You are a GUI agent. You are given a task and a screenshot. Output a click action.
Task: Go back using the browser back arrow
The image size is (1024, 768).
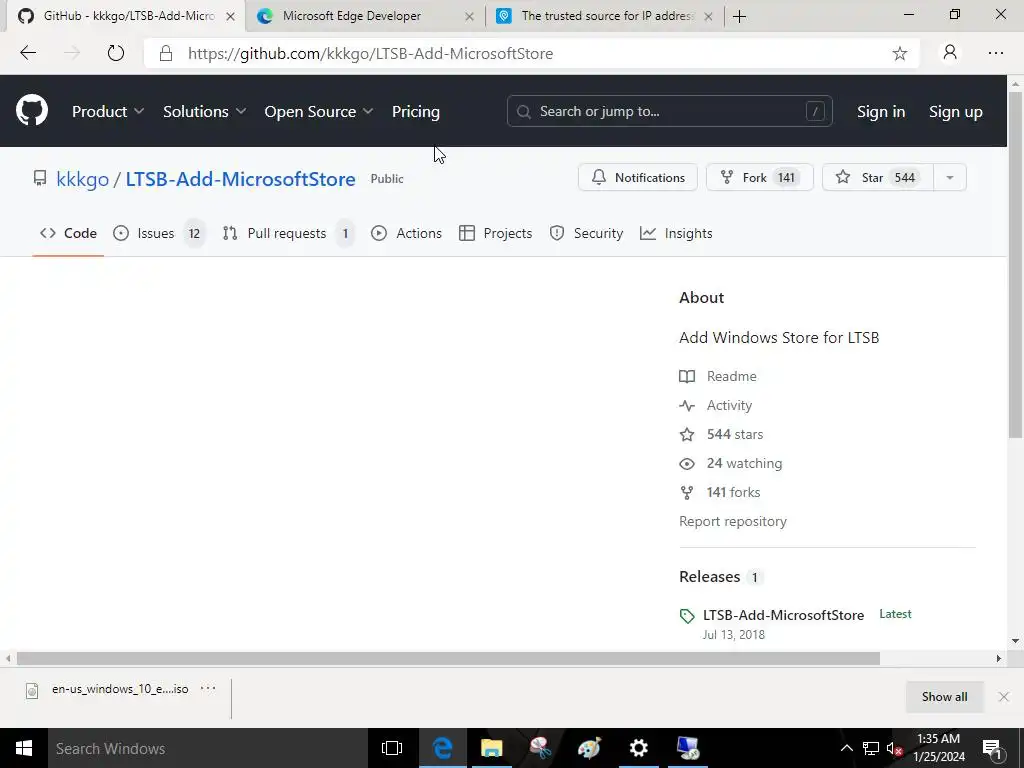point(28,53)
